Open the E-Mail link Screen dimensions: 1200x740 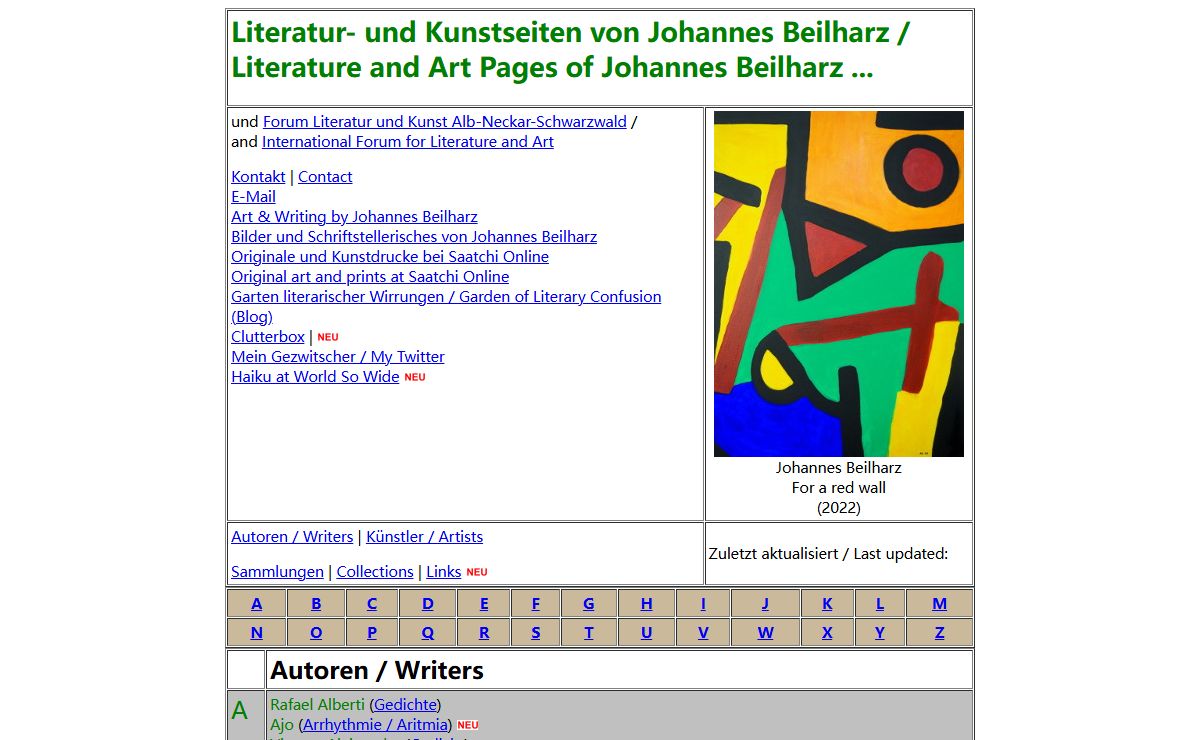tap(253, 197)
